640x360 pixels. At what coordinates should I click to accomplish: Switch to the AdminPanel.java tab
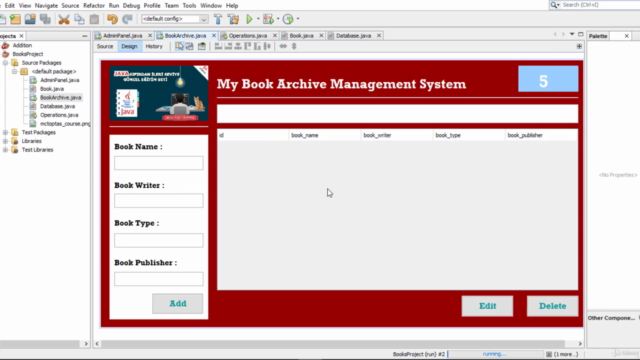tap(122, 36)
